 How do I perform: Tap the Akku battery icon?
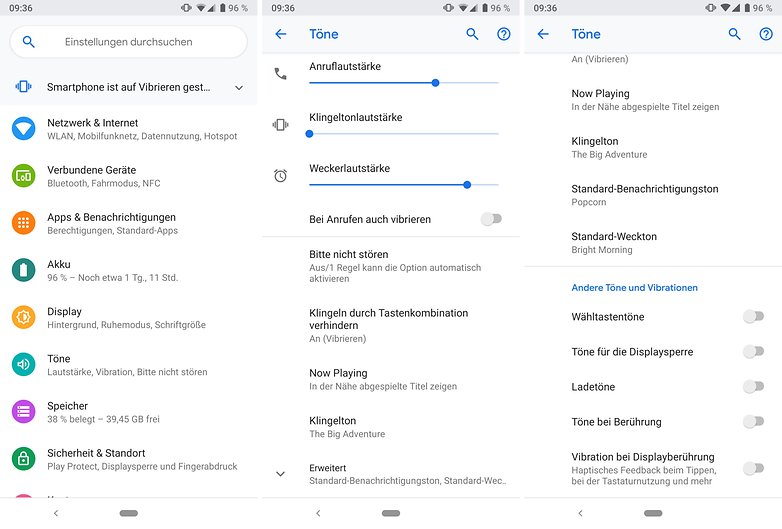pos(23,270)
